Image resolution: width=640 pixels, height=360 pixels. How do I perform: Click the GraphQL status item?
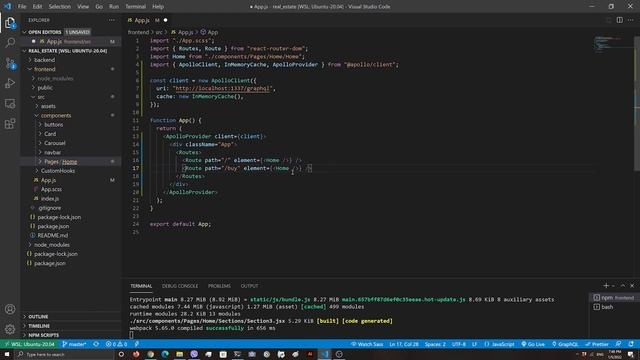[564, 344]
